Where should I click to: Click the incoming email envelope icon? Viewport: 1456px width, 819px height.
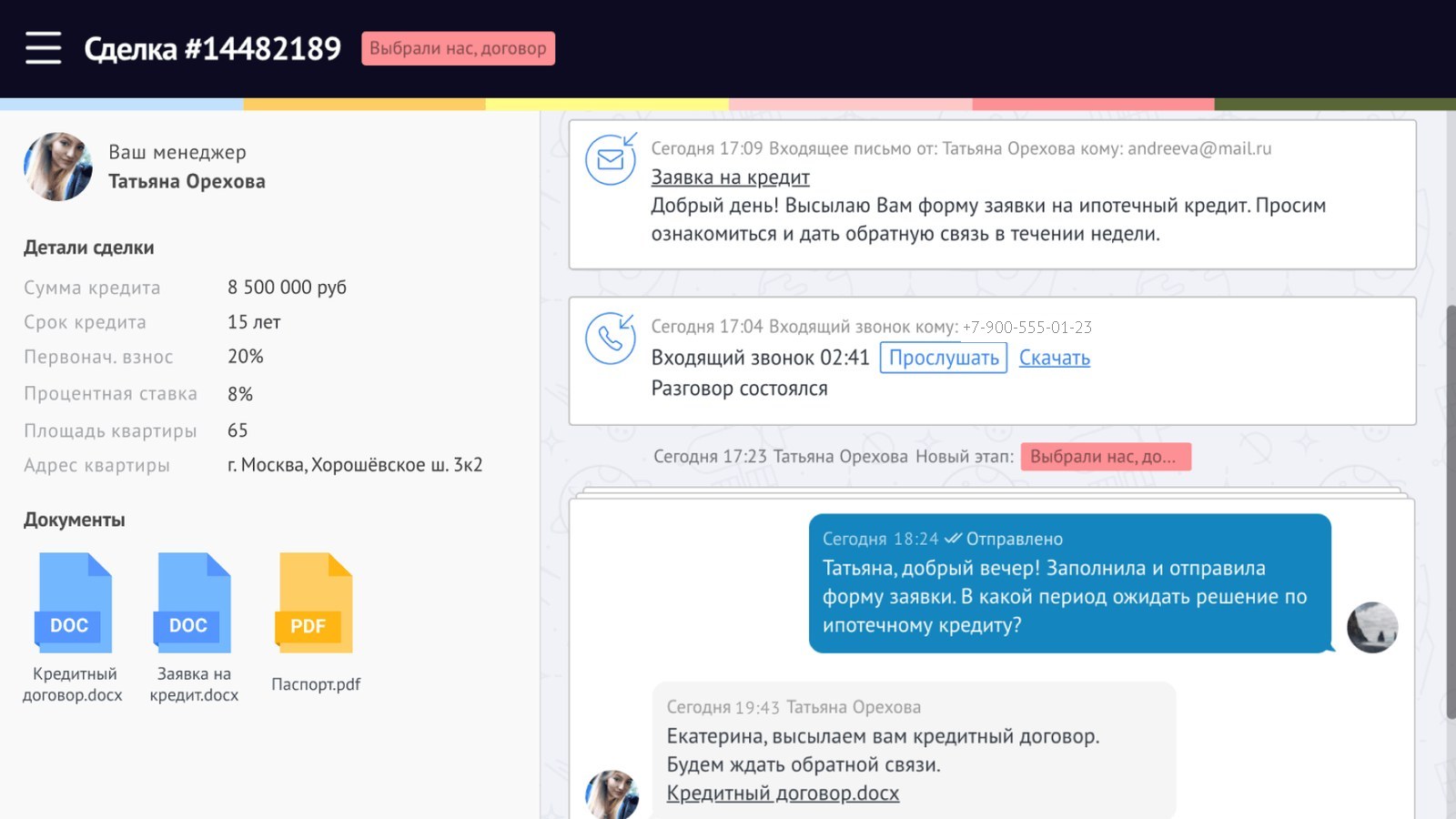pos(611,159)
